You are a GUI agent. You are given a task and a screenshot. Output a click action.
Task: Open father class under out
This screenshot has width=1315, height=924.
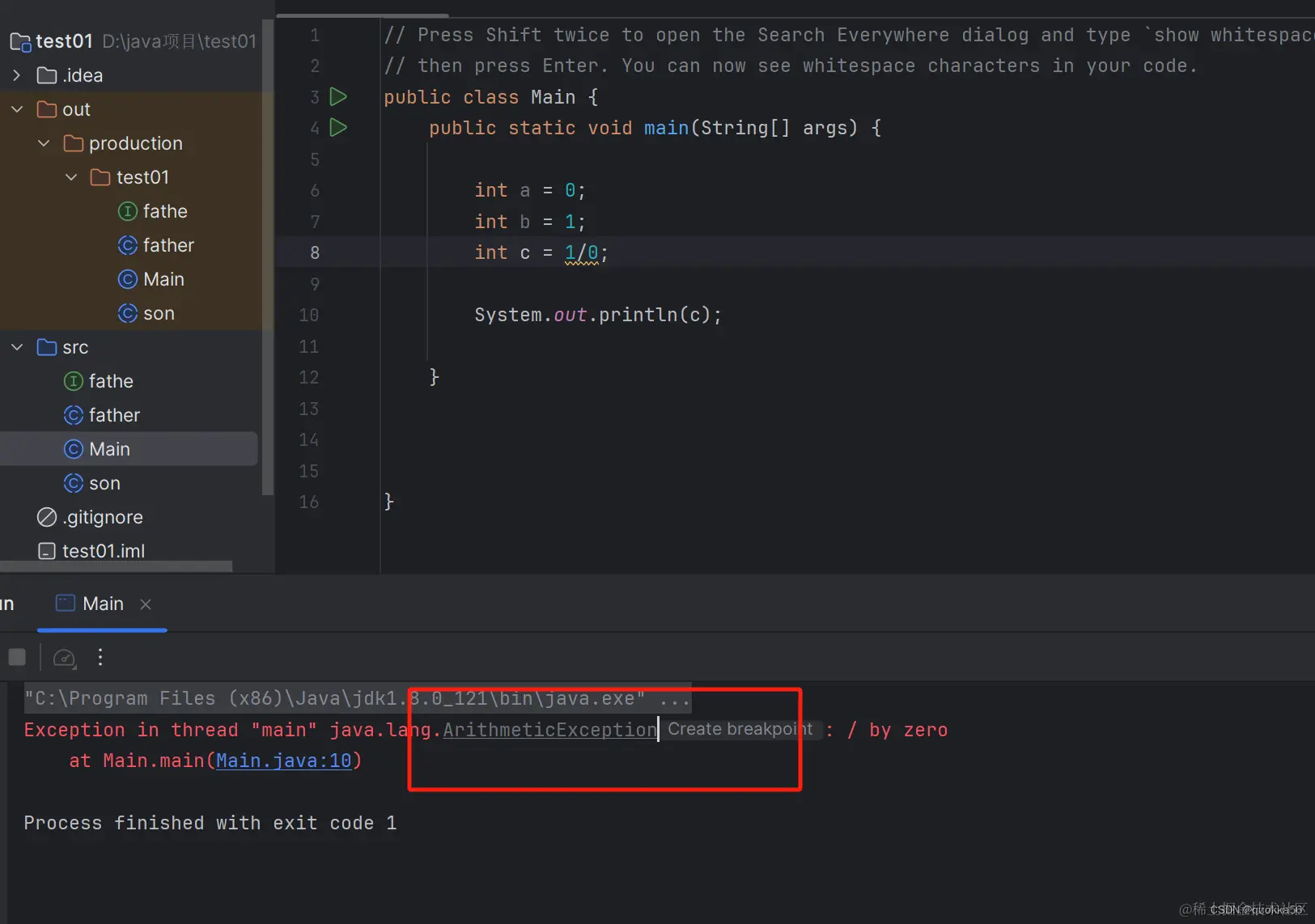(156, 245)
